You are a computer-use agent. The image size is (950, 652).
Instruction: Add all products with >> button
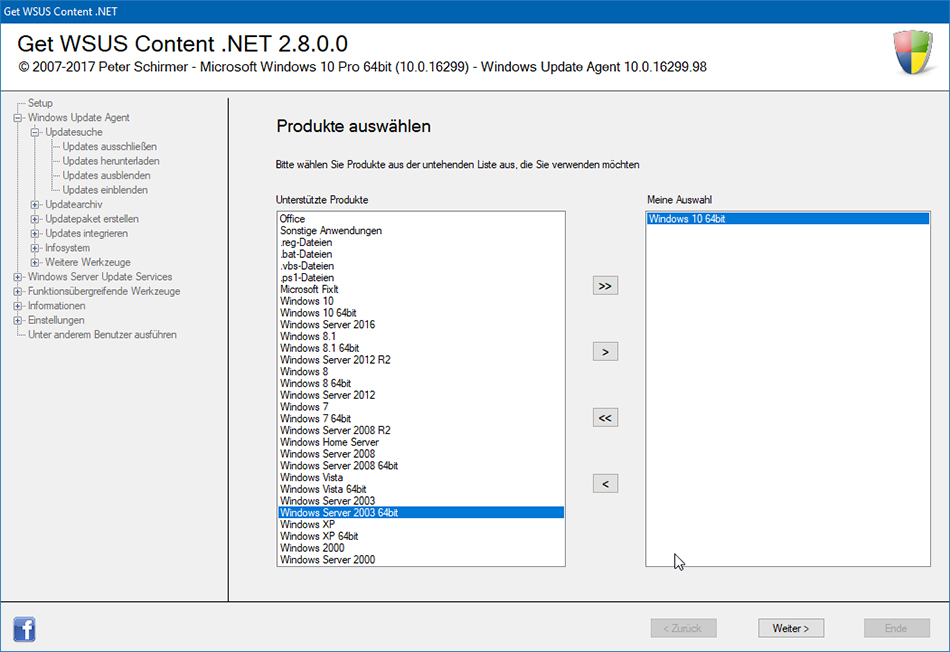[x=605, y=286]
